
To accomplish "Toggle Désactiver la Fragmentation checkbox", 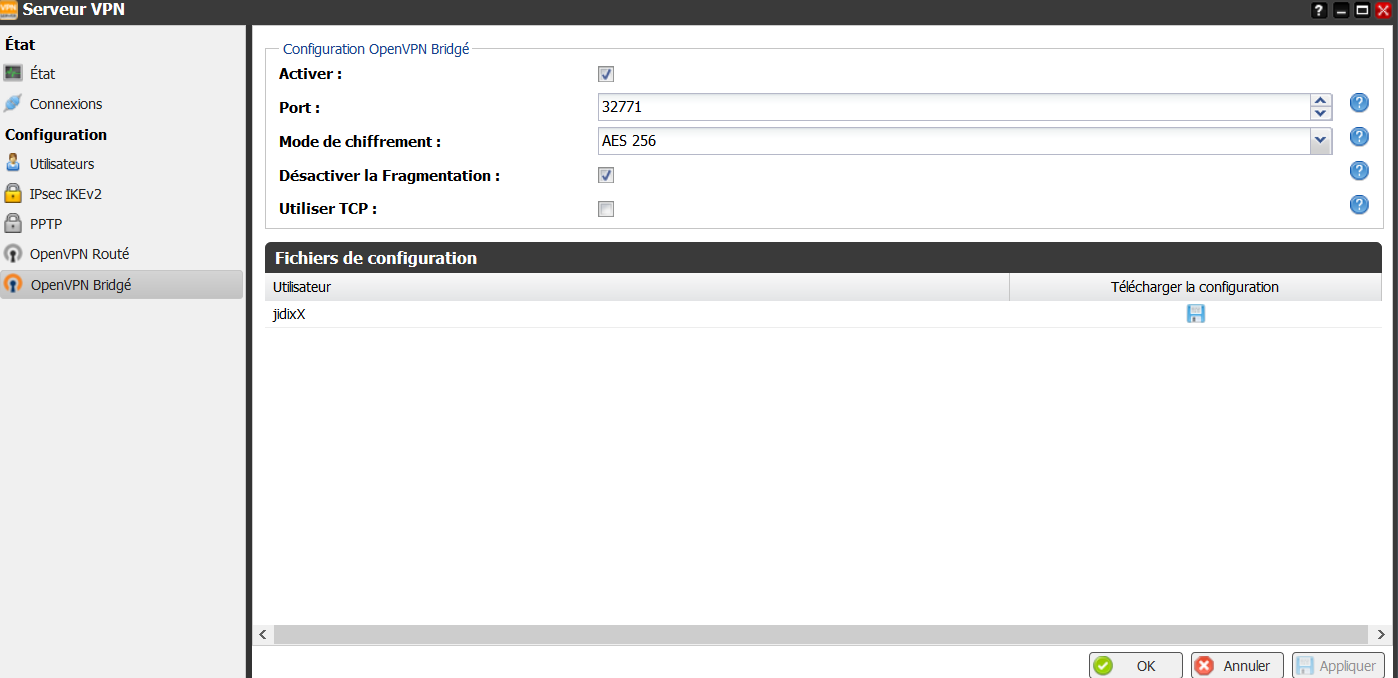I will point(606,175).
